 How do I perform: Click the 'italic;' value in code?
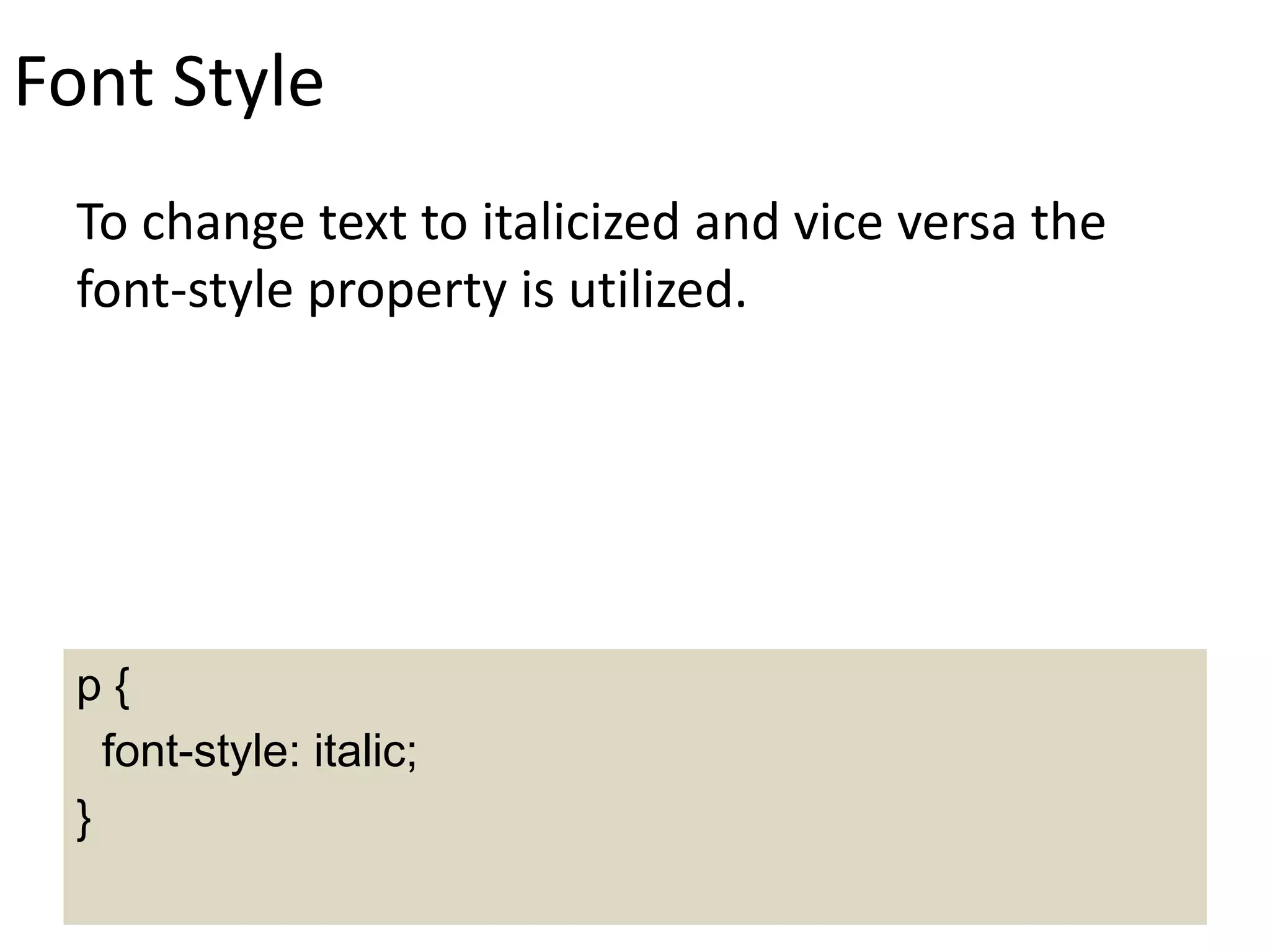click(x=365, y=751)
